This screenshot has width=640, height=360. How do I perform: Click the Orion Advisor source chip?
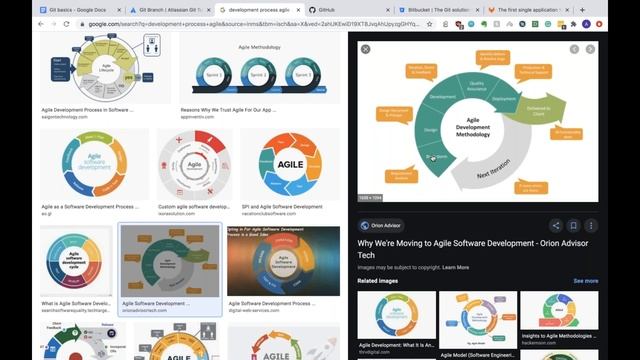click(x=381, y=225)
